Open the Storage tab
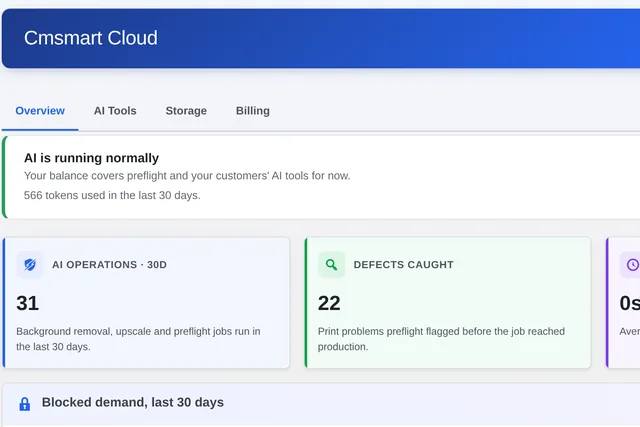This screenshot has height=427, width=640. point(186,111)
